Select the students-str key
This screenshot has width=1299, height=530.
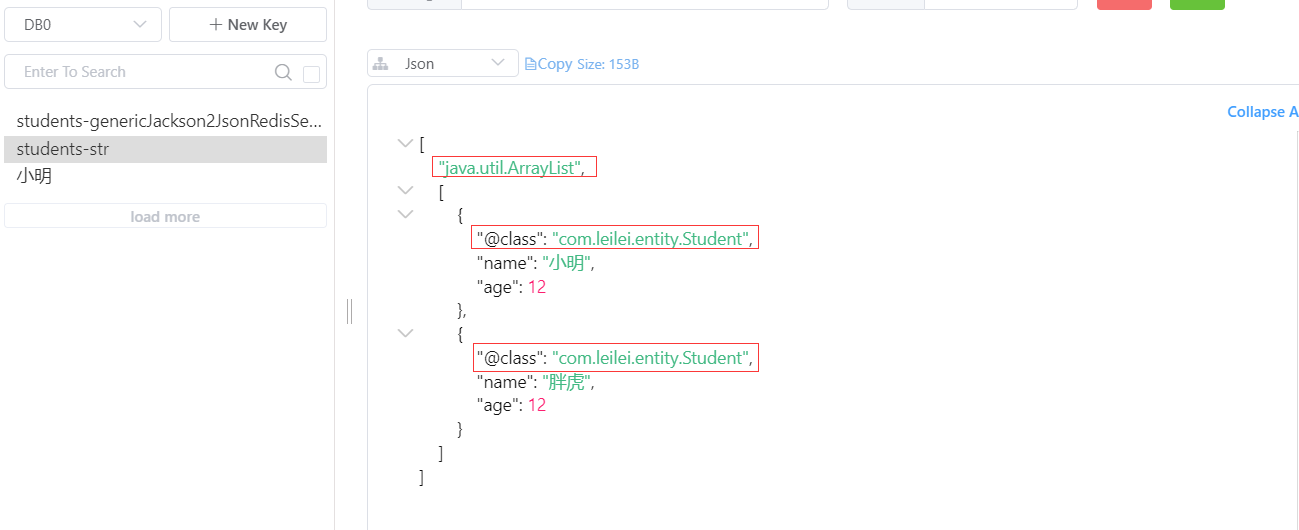(166, 149)
